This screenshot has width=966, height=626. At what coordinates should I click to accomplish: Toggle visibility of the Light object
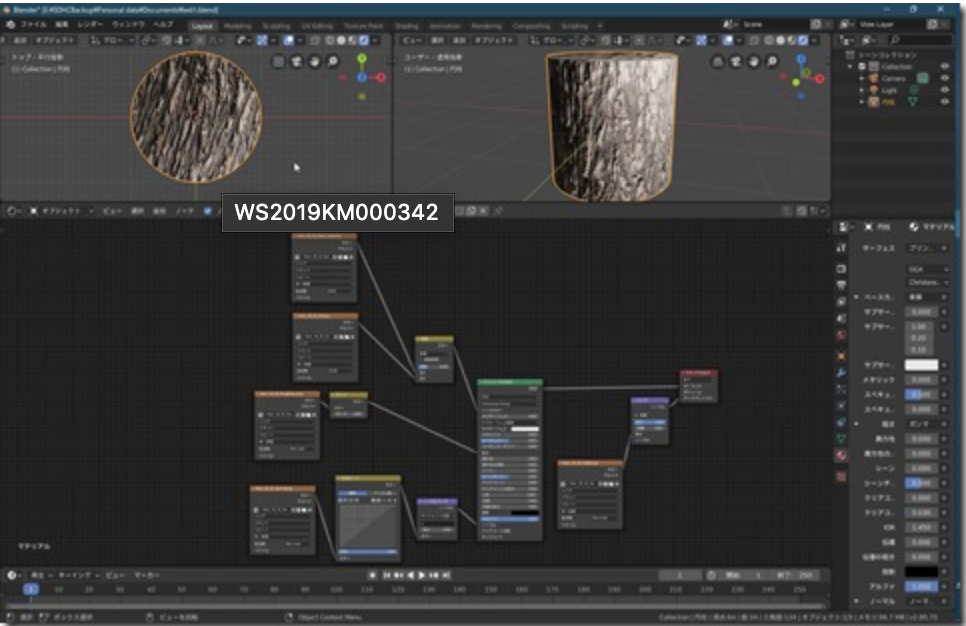(945, 90)
